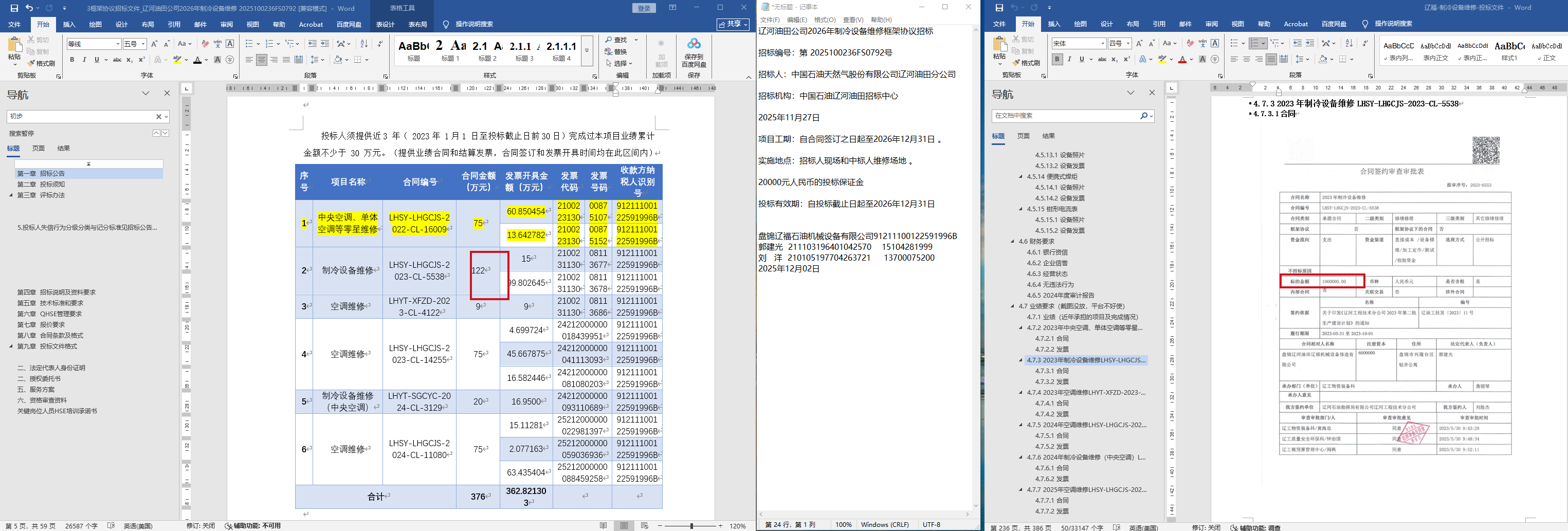
Task: Click Clear Formatting eraser in right Word ribbon
Action: click(1190, 43)
